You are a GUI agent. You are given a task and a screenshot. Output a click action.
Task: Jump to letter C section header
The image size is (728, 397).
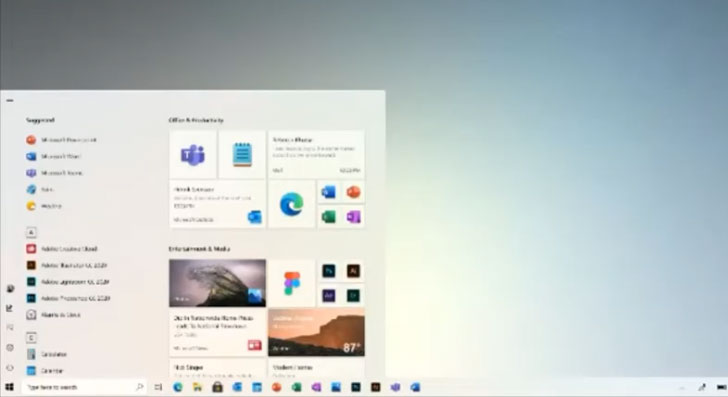pos(31,338)
